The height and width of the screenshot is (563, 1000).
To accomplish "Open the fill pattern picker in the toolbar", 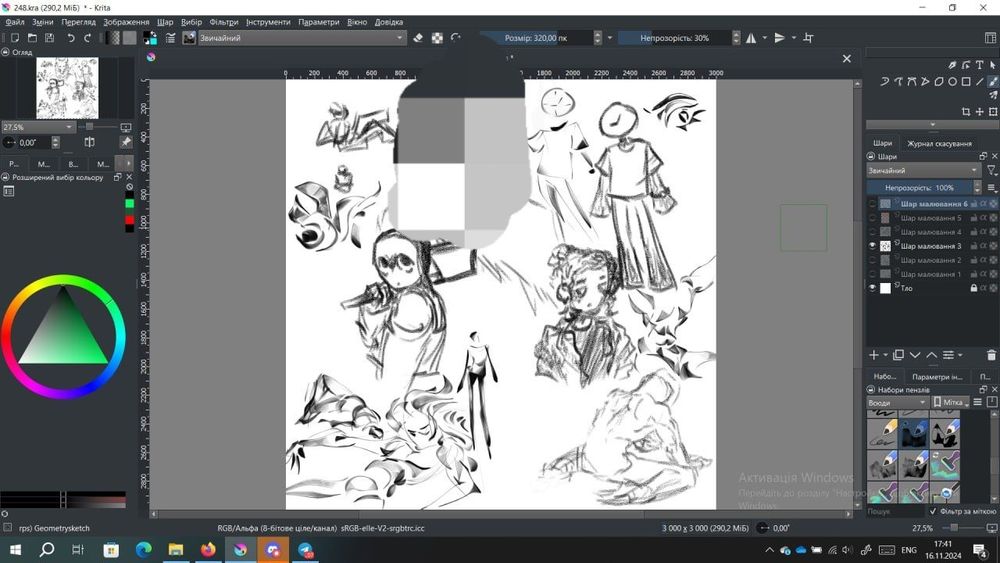I will coord(129,38).
